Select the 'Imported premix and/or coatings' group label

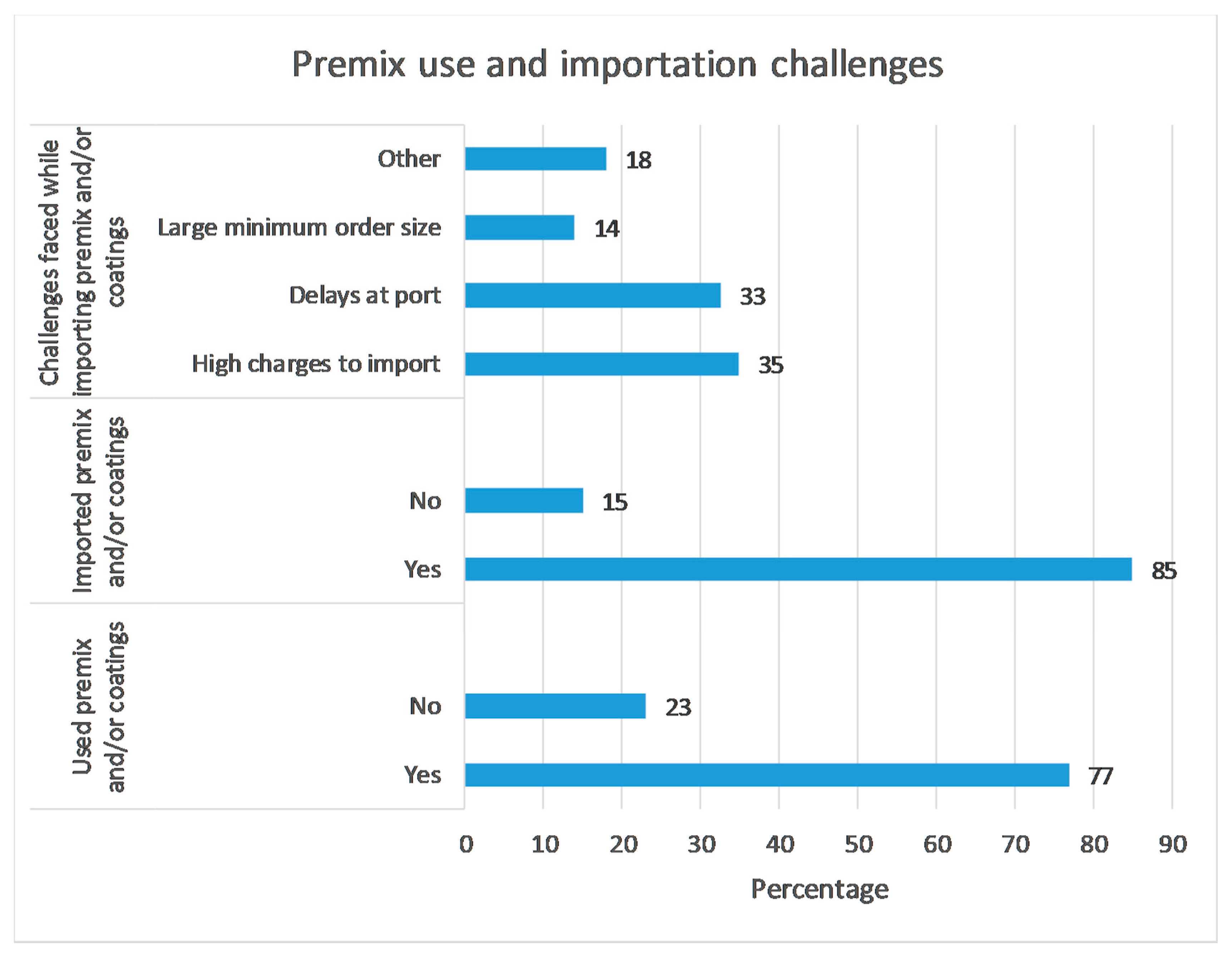click(99, 501)
